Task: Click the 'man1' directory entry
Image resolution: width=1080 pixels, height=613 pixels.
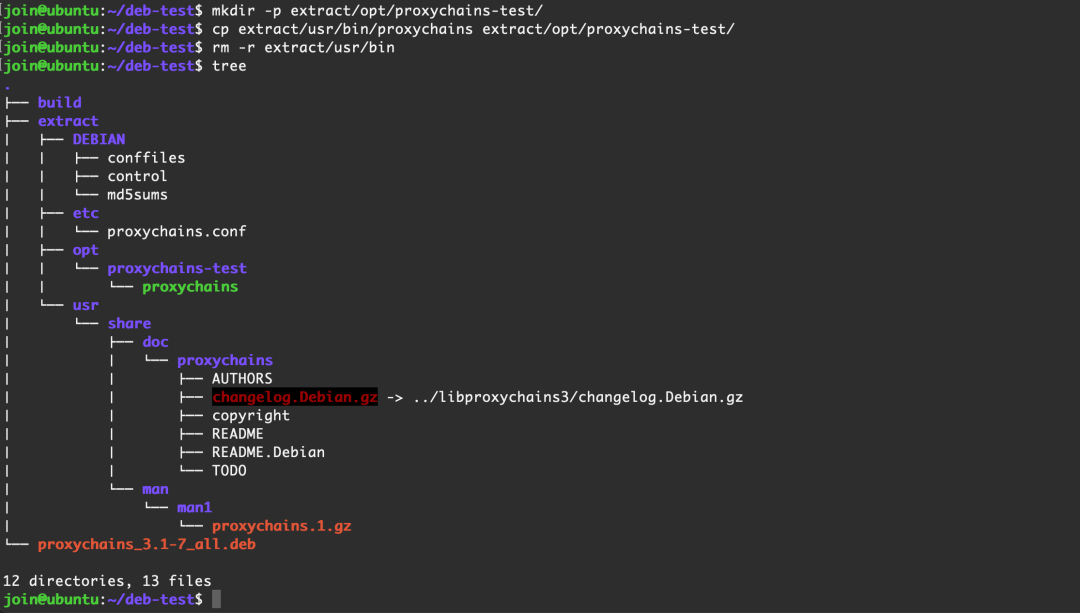Action: point(194,508)
